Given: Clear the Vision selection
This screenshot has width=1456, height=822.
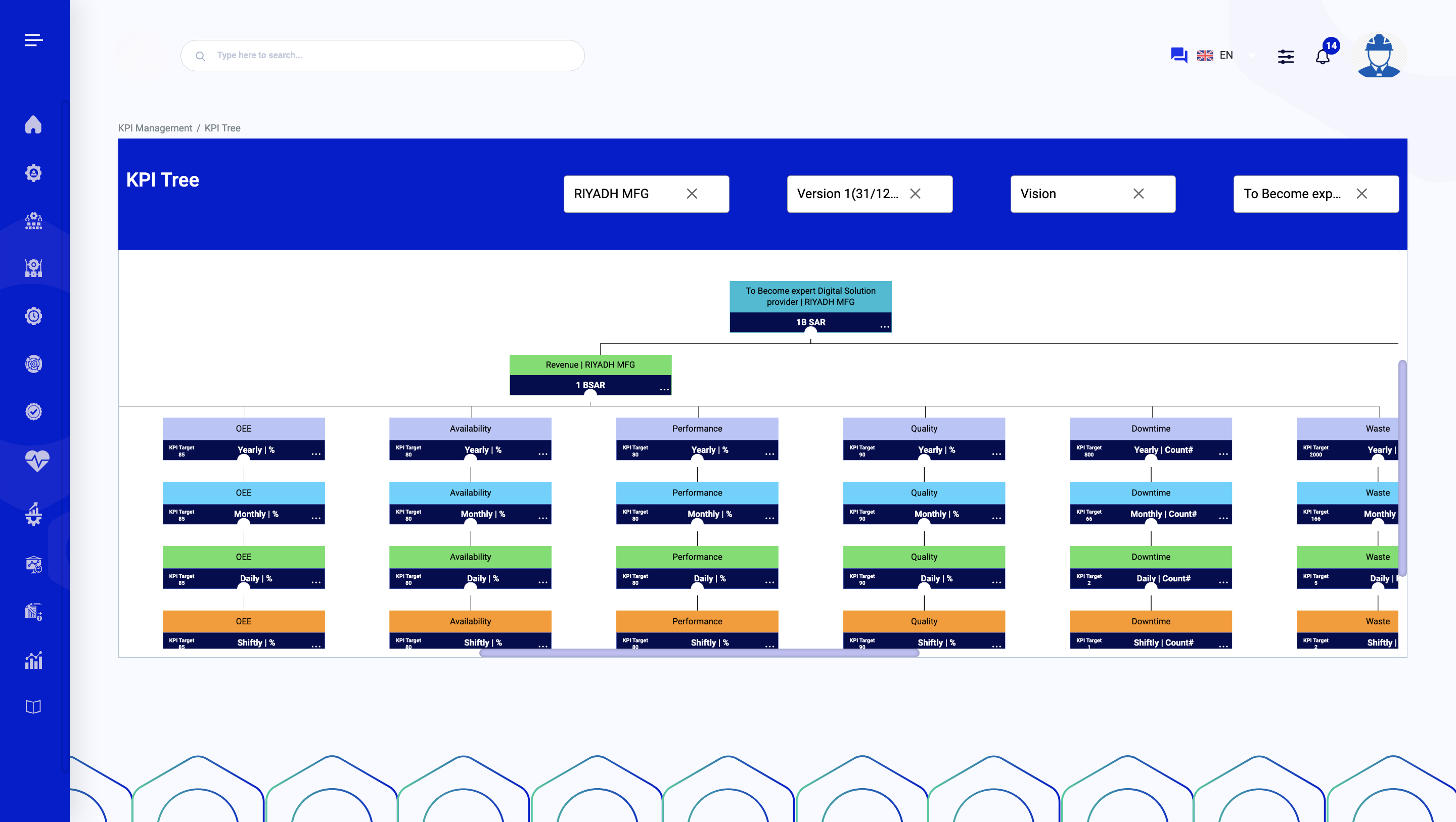Looking at the screenshot, I should (1139, 194).
